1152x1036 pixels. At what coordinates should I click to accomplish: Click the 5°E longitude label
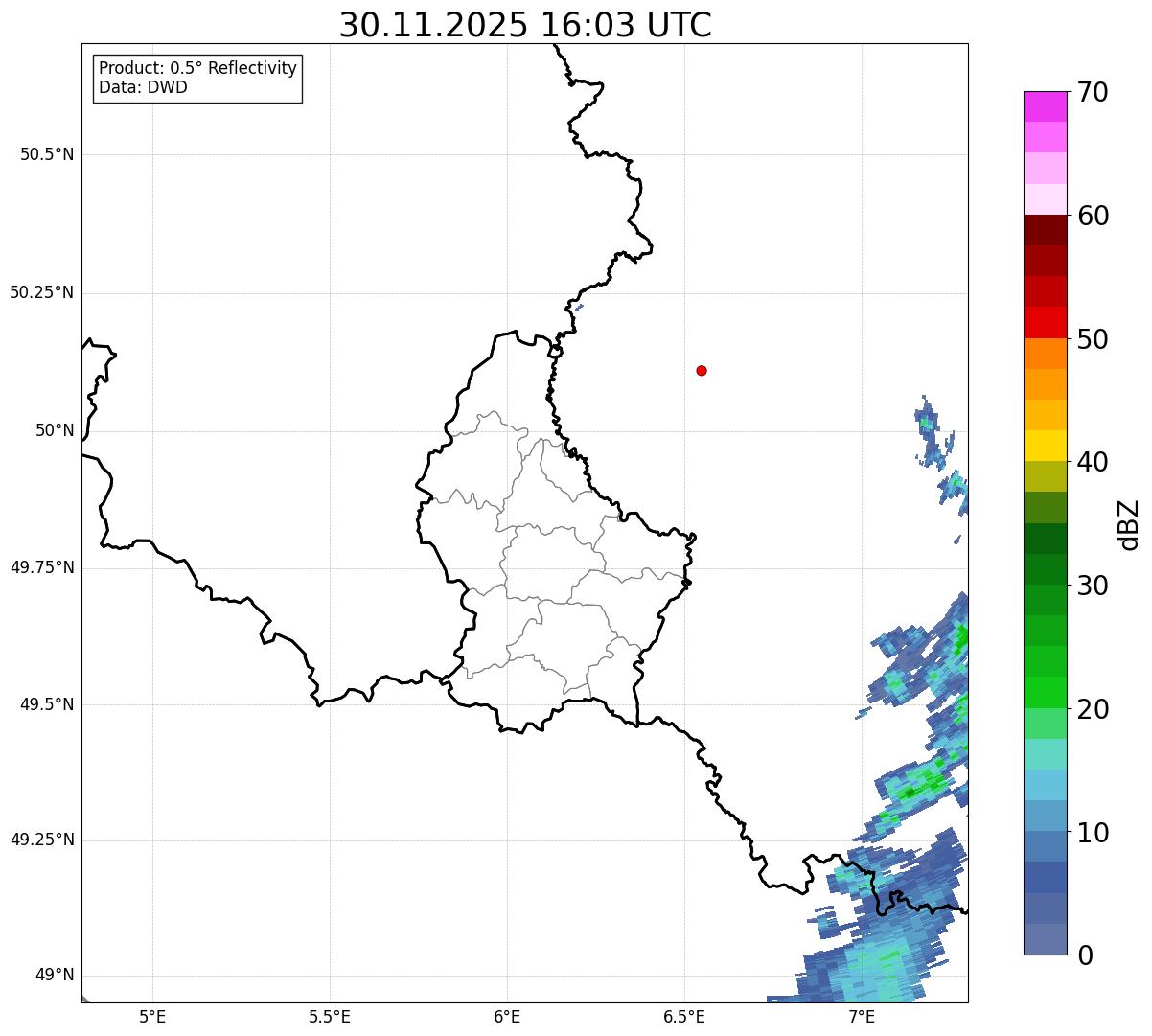pyautogui.click(x=152, y=1018)
